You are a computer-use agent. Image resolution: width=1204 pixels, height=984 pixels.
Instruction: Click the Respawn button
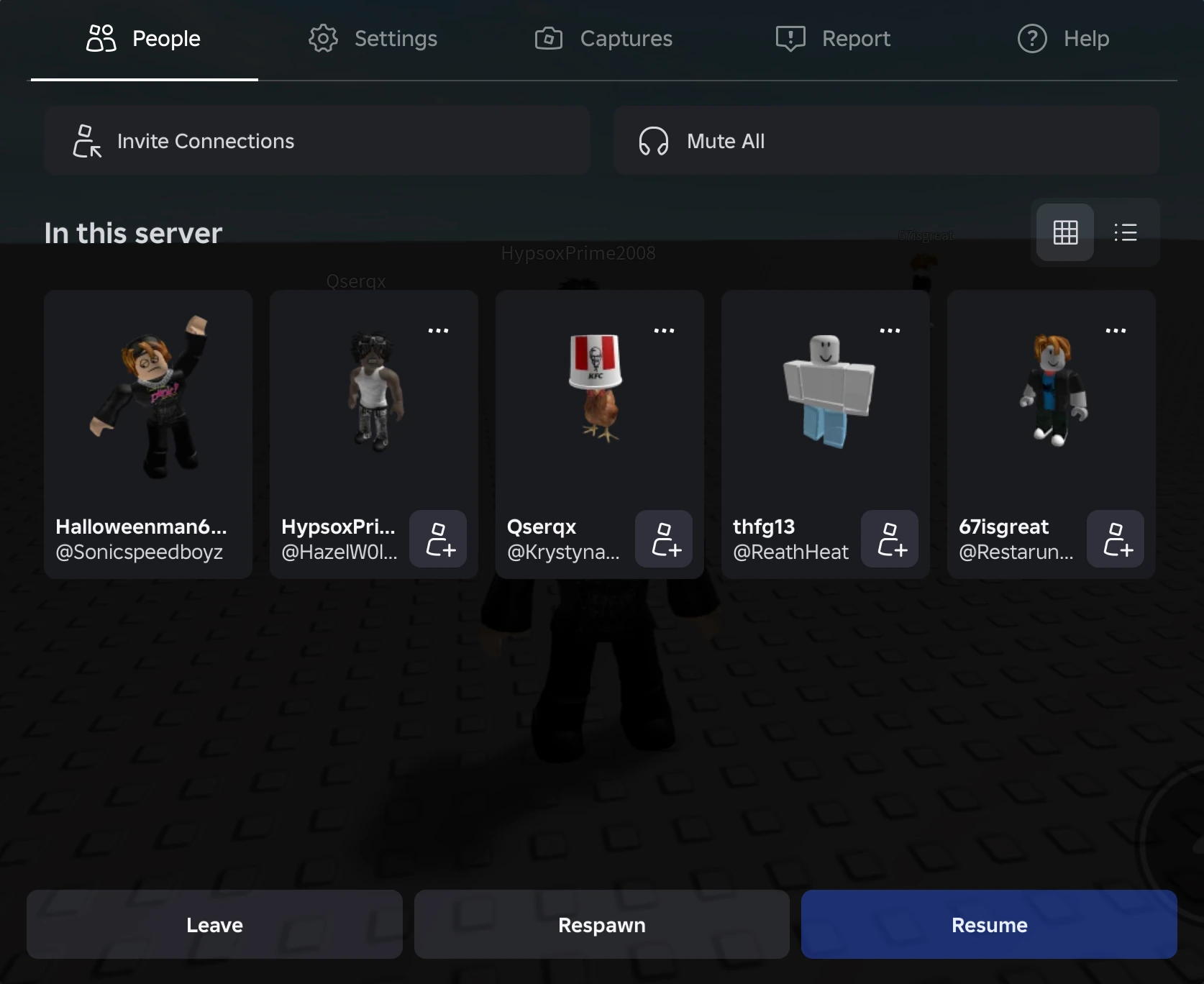pyautogui.click(x=601, y=925)
